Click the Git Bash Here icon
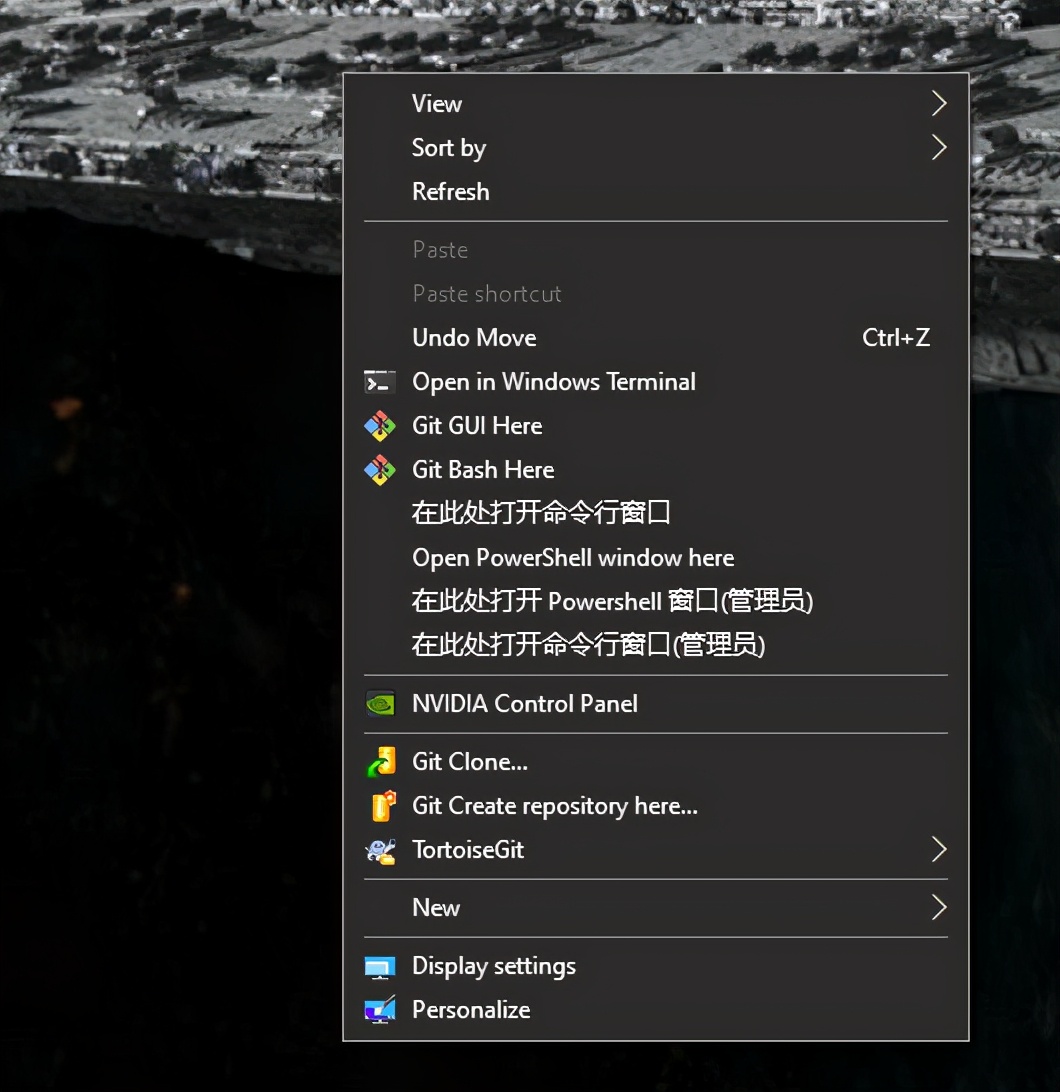Viewport: 1060px width, 1092px height. click(x=381, y=469)
